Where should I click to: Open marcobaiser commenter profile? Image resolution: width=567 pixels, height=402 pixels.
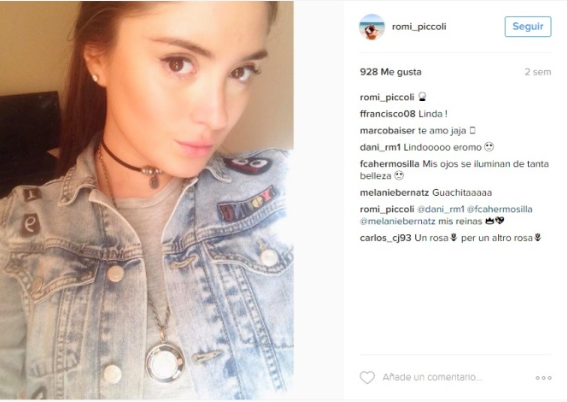387,131
